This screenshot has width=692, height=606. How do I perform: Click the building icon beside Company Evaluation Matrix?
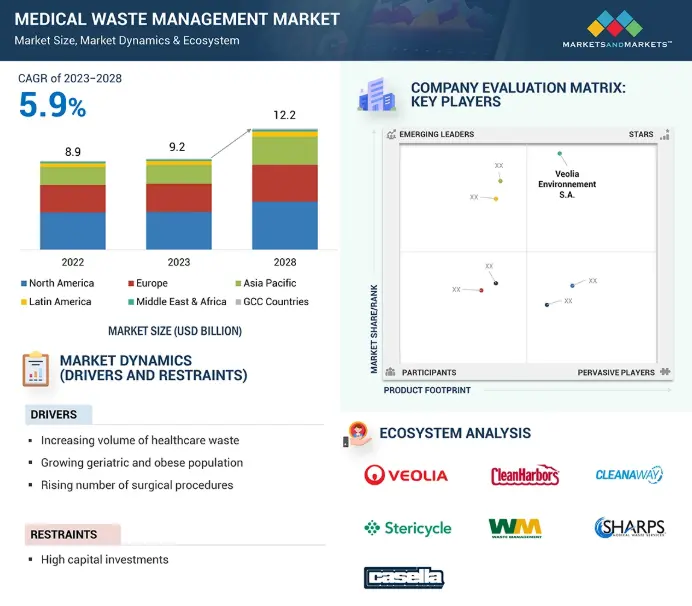[376, 94]
